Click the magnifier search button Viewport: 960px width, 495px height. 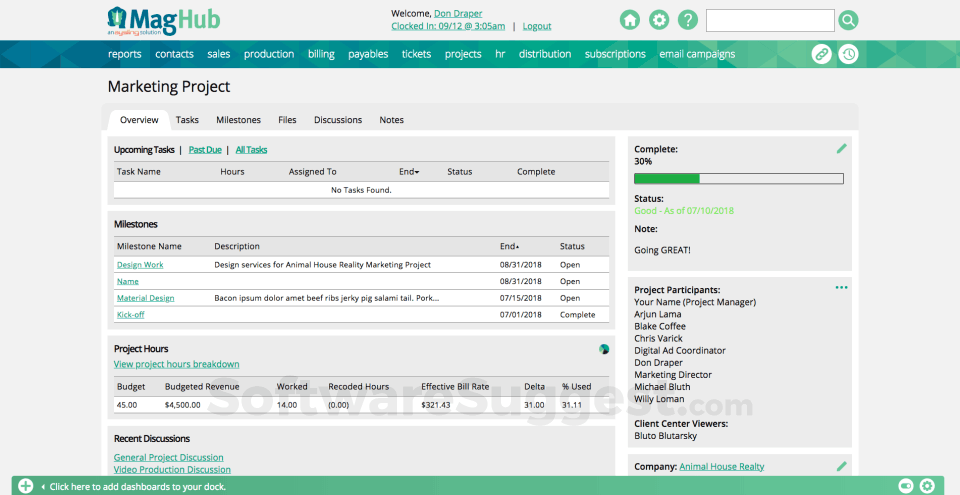pos(848,20)
